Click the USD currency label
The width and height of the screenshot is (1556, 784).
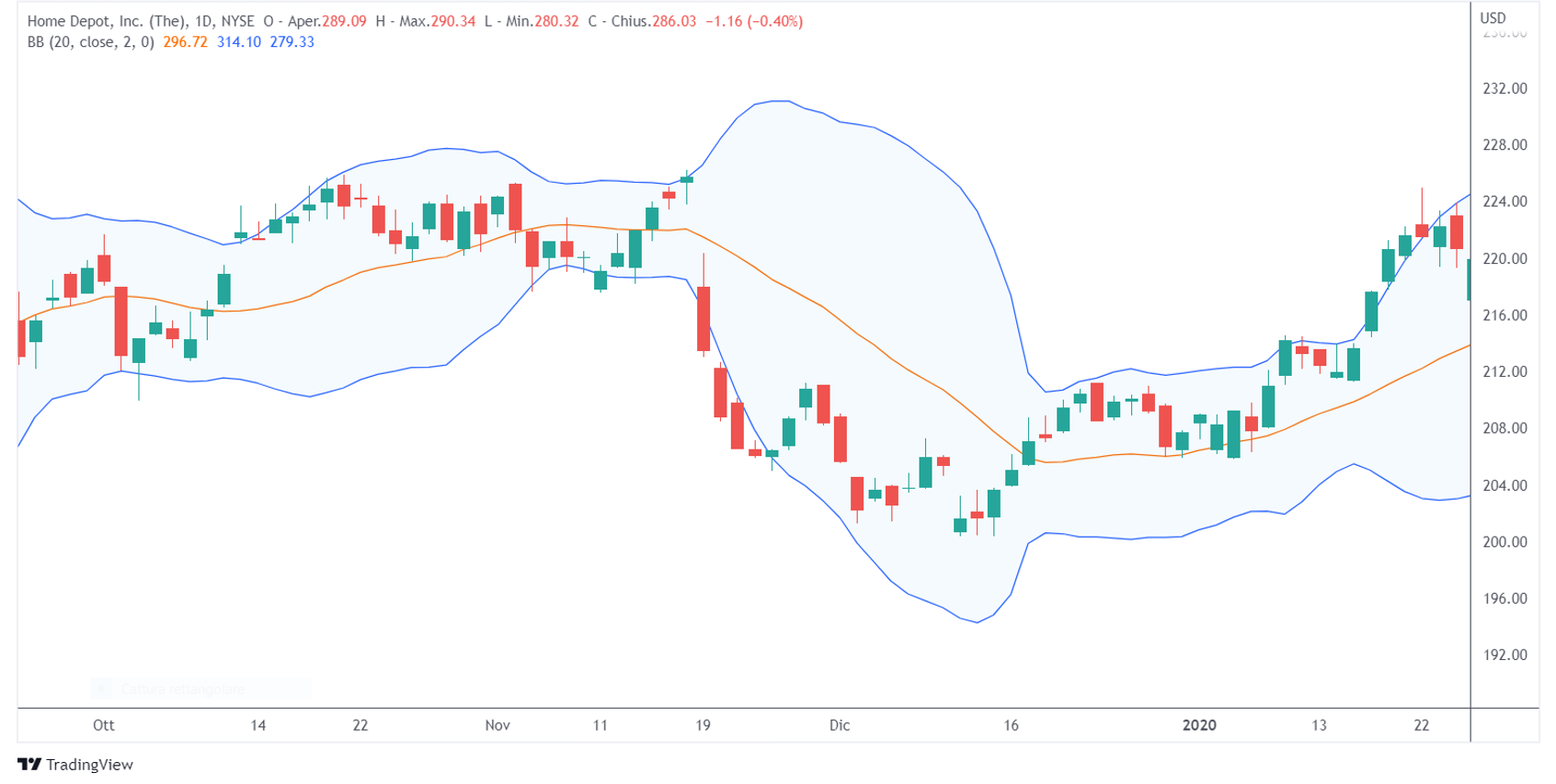[1493, 18]
